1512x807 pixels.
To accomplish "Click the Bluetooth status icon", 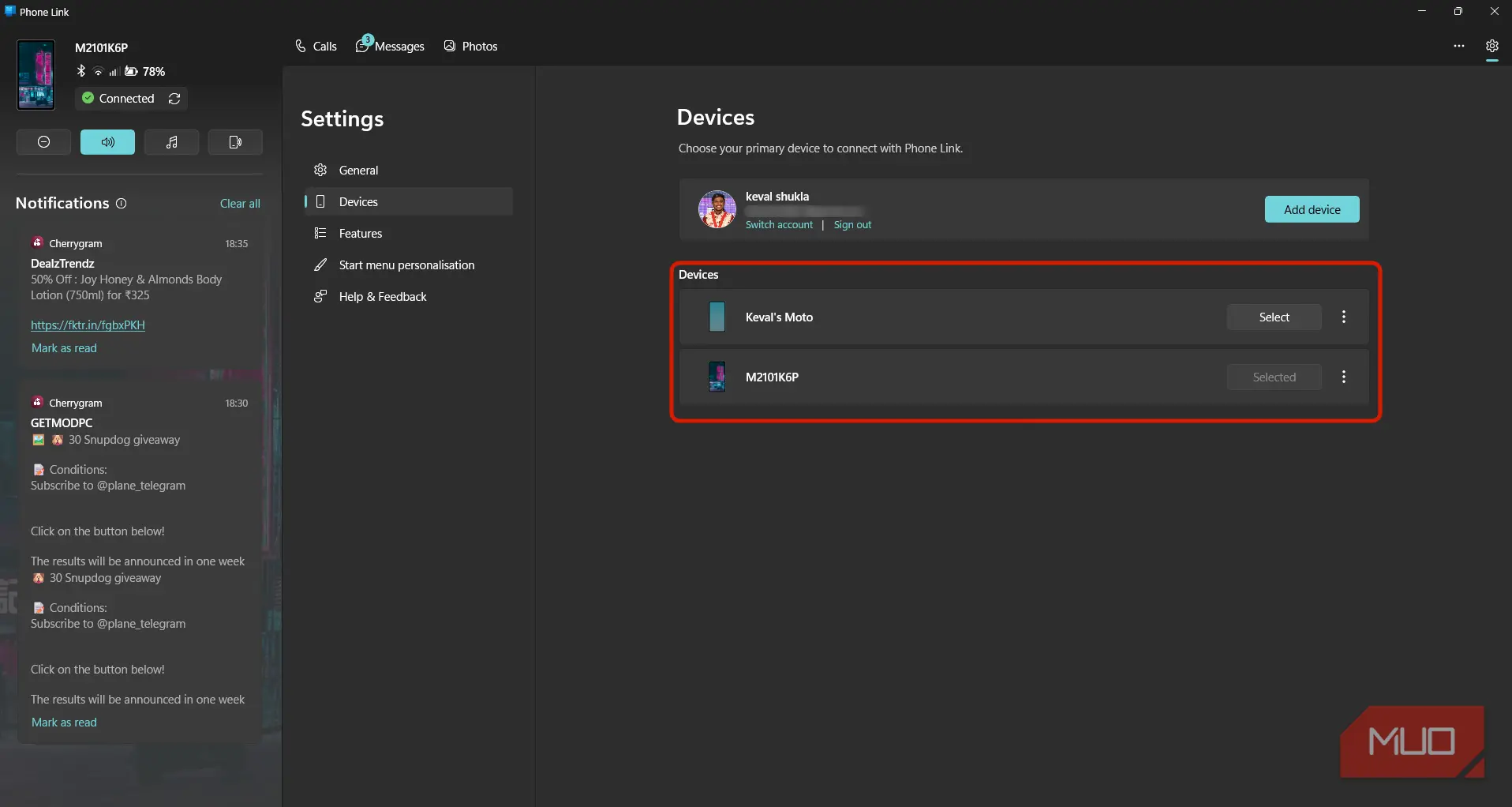I will point(81,71).
